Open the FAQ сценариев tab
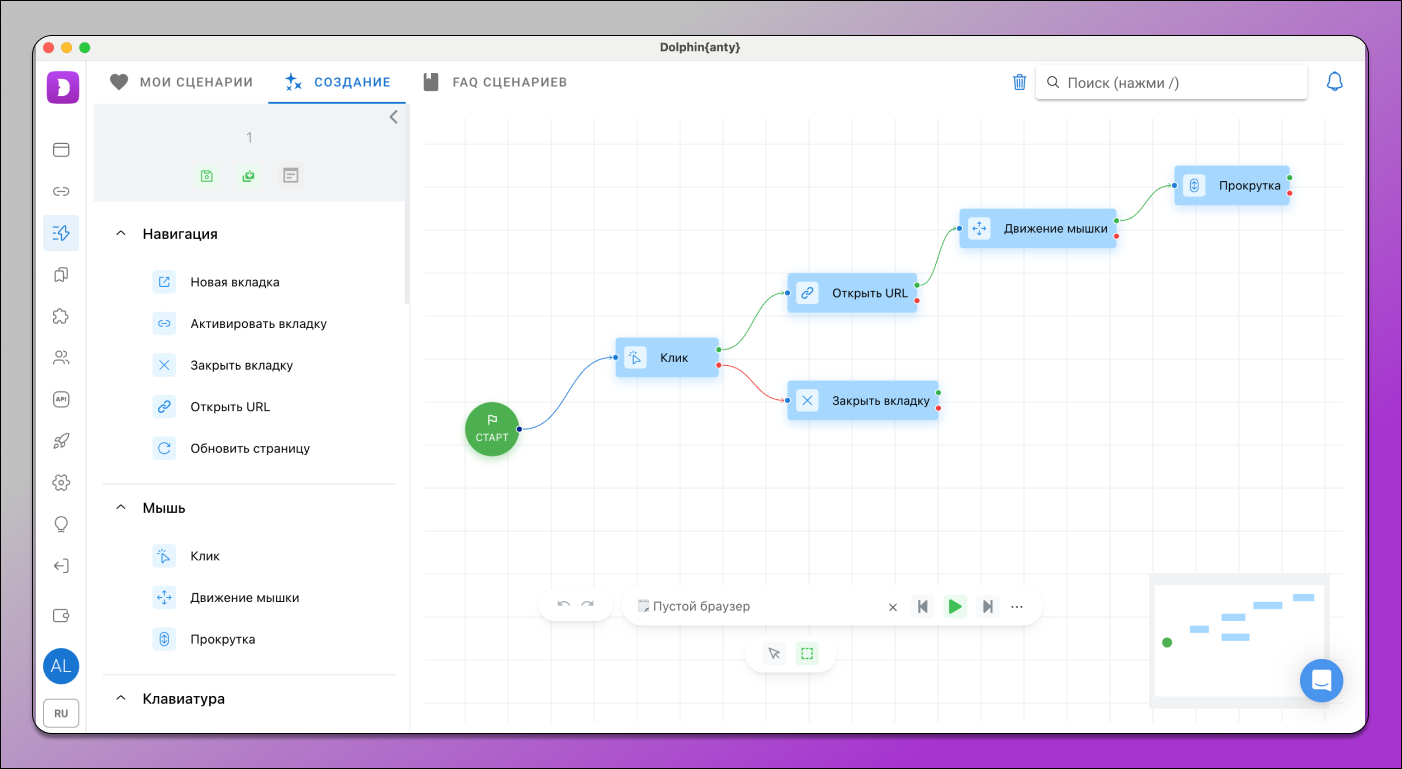Image resolution: width=1402 pixels, height=769 pixels. pyautogui.click(x=495, y=82)
